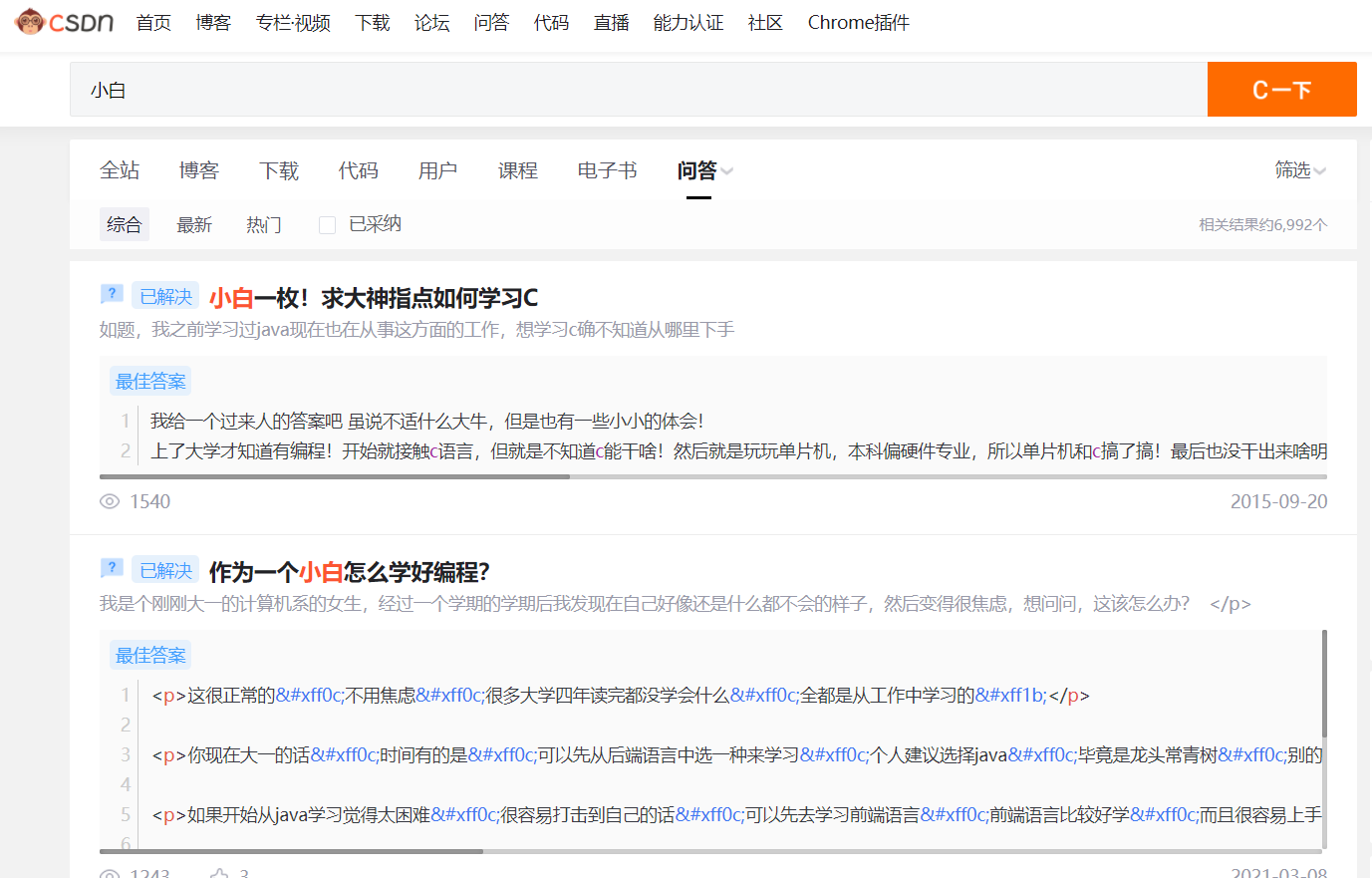This screenshot has height=878, width=1372.
Task: Click code line 这很正常的 in second answer
Action: click(621, 696)
